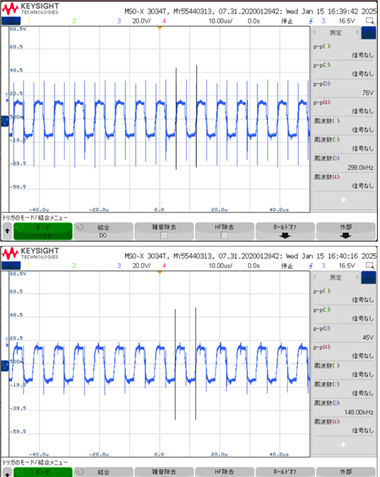Click Keysight logo in bottom capture
Image resolution: width=380 pixels, height=477 pixels.
pos(30,253)
